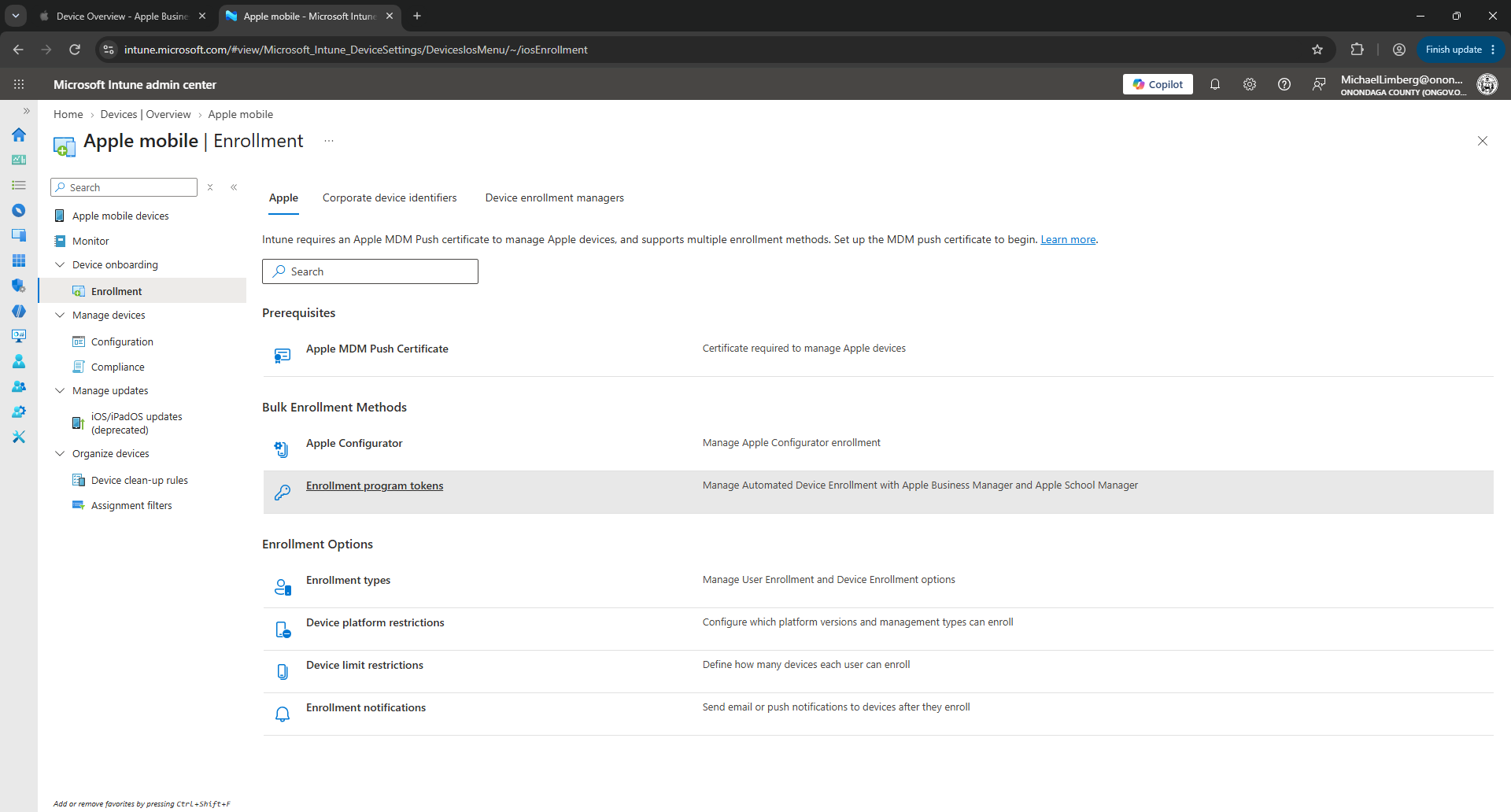Collapse the sidebar menu with double chevron

pyautogui.click(x=234, y=187)
